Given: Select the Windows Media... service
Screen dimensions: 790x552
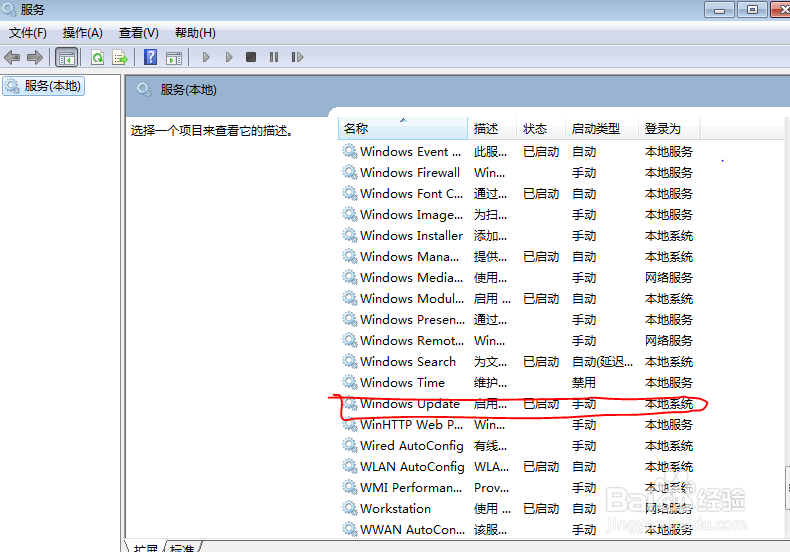Looking at the screenshot, I should (518, 278).
